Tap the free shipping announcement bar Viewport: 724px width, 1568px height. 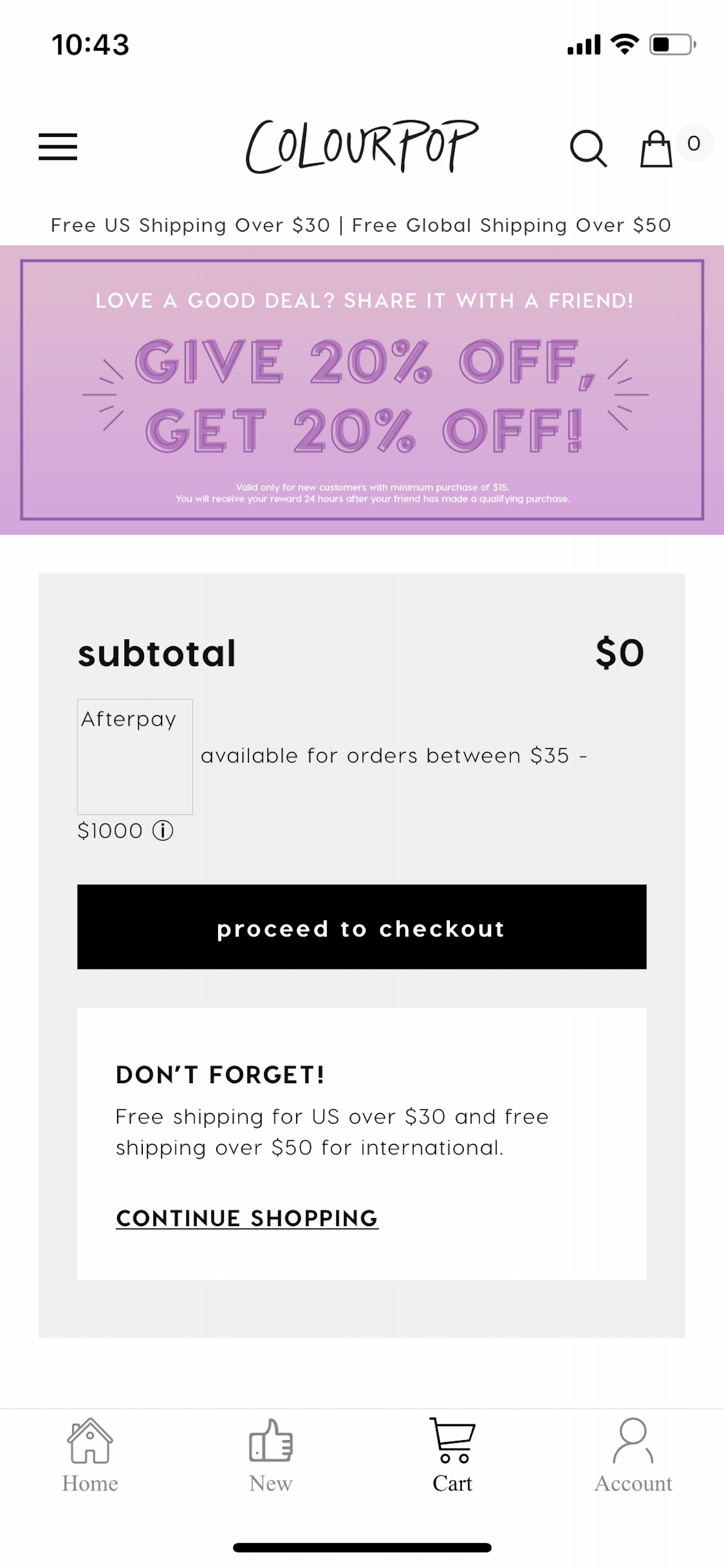click(x=362, y=225)
